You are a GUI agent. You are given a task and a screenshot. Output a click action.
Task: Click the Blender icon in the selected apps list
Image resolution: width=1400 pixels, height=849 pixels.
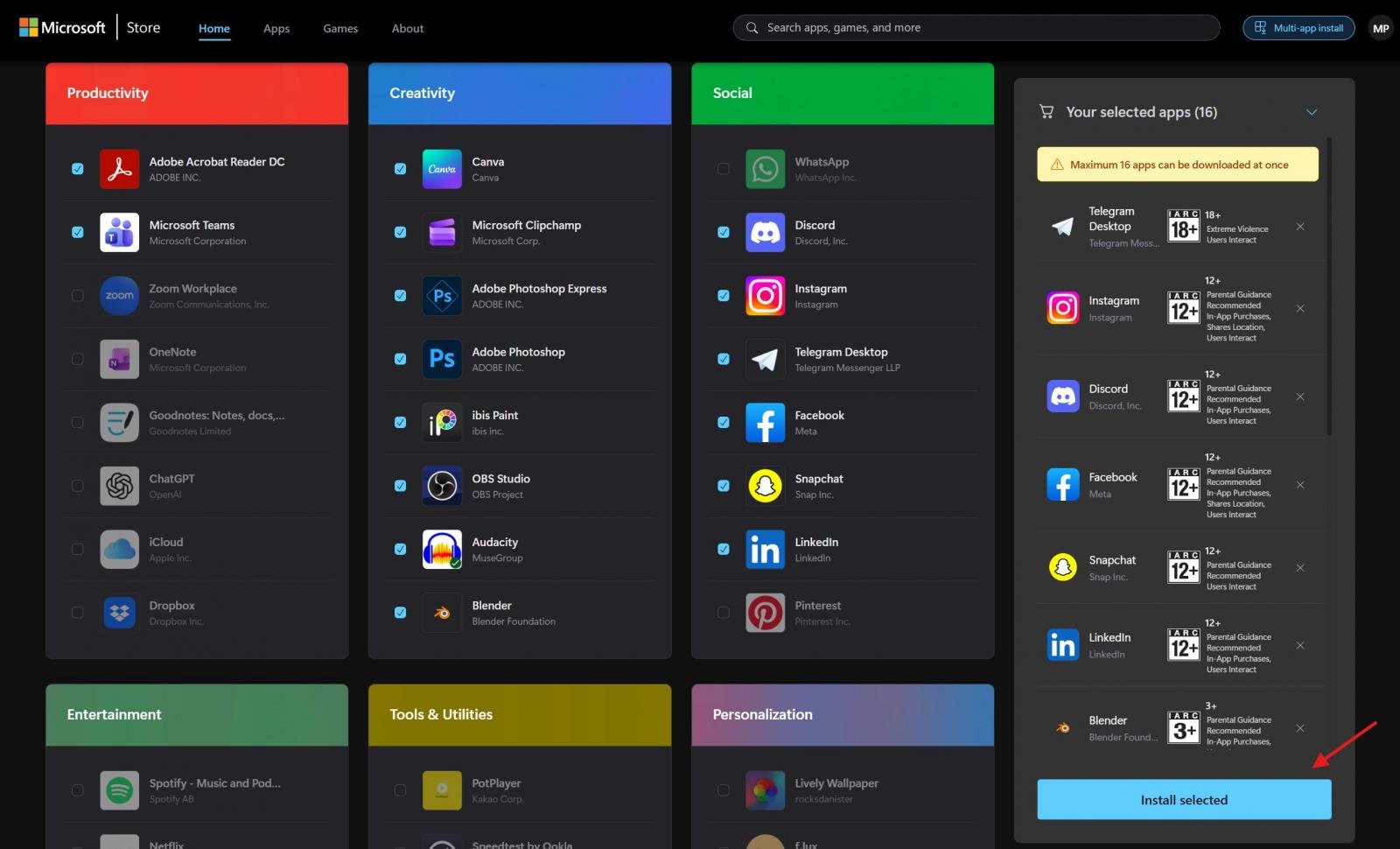click(x=1062, y=727)
